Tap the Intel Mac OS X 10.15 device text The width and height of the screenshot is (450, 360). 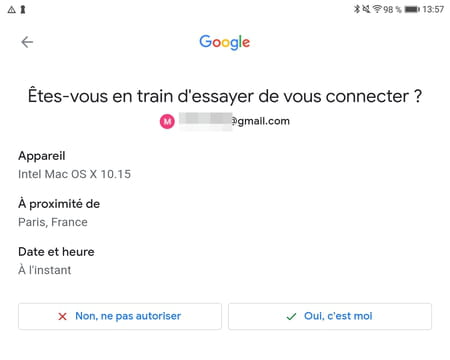pos(75,174)
